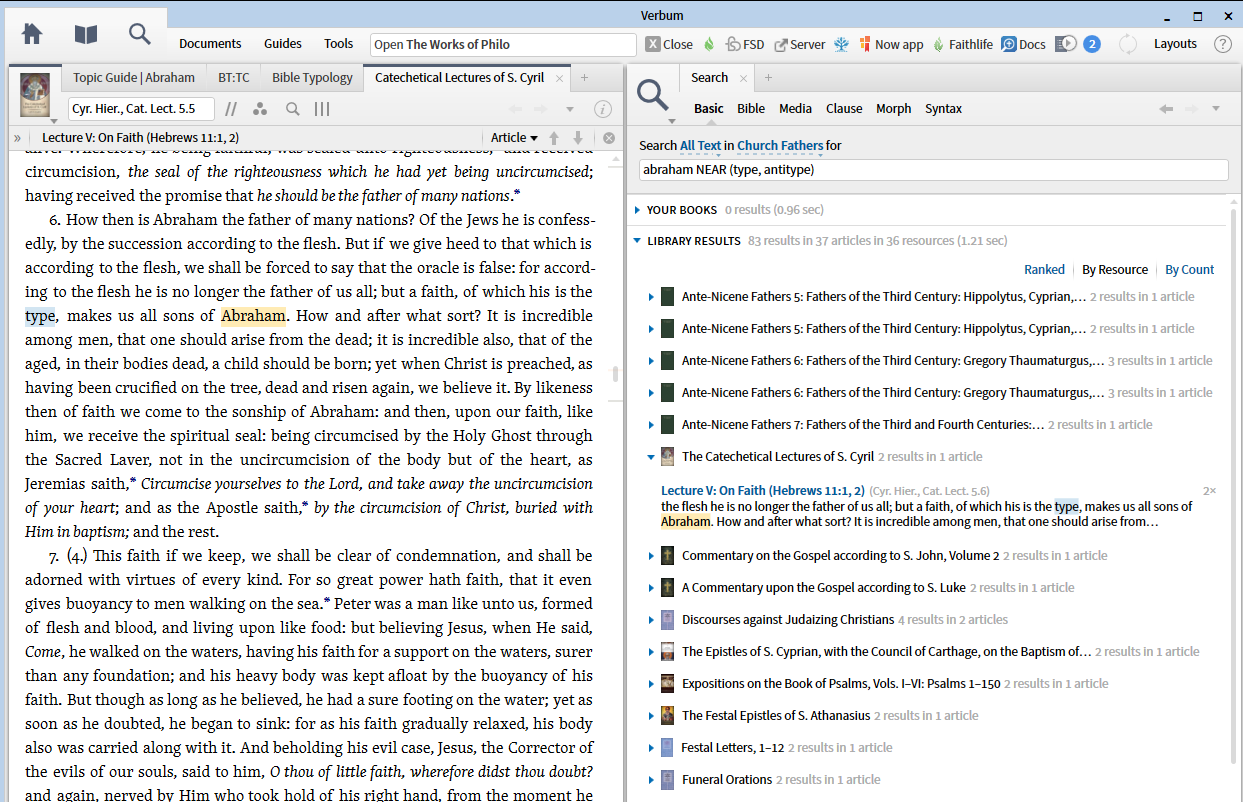Launch the Now app shortcut
1243x802 pixels.
(x=891, y=44)
